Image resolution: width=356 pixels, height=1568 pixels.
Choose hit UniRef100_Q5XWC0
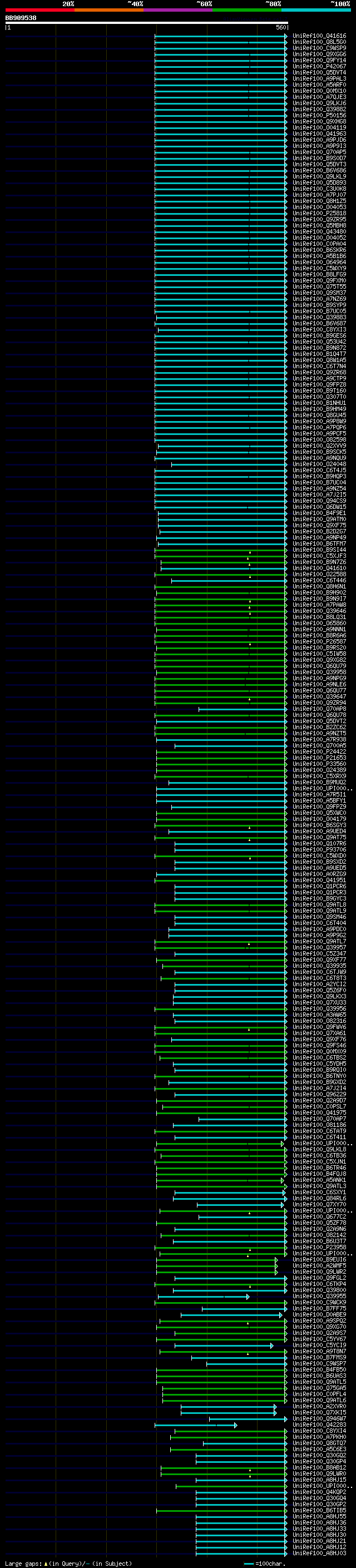319,813
